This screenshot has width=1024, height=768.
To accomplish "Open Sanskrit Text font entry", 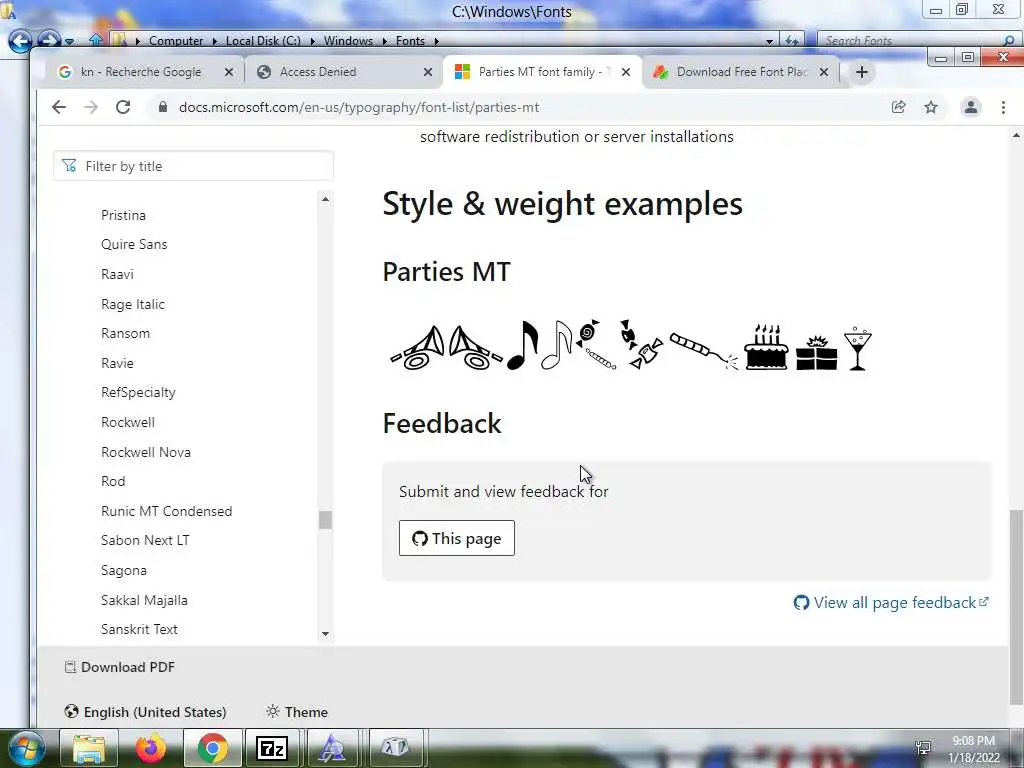I will tap(139, 629).
